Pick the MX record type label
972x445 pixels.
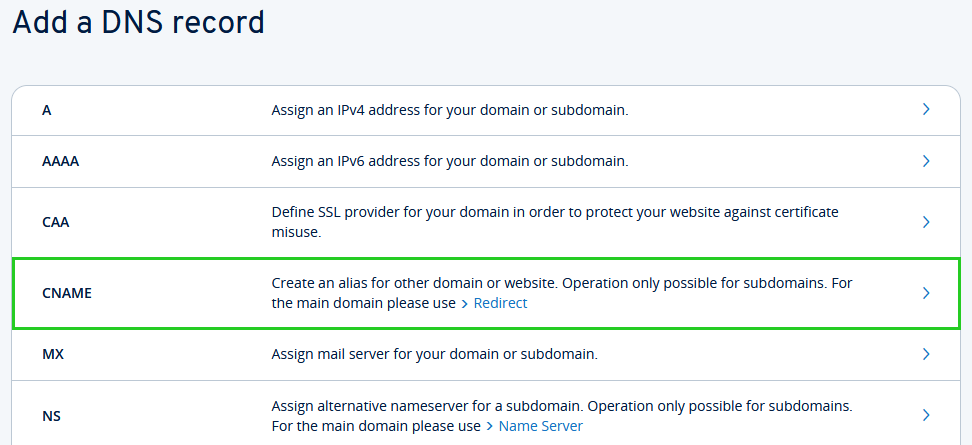tap(53, 354)
